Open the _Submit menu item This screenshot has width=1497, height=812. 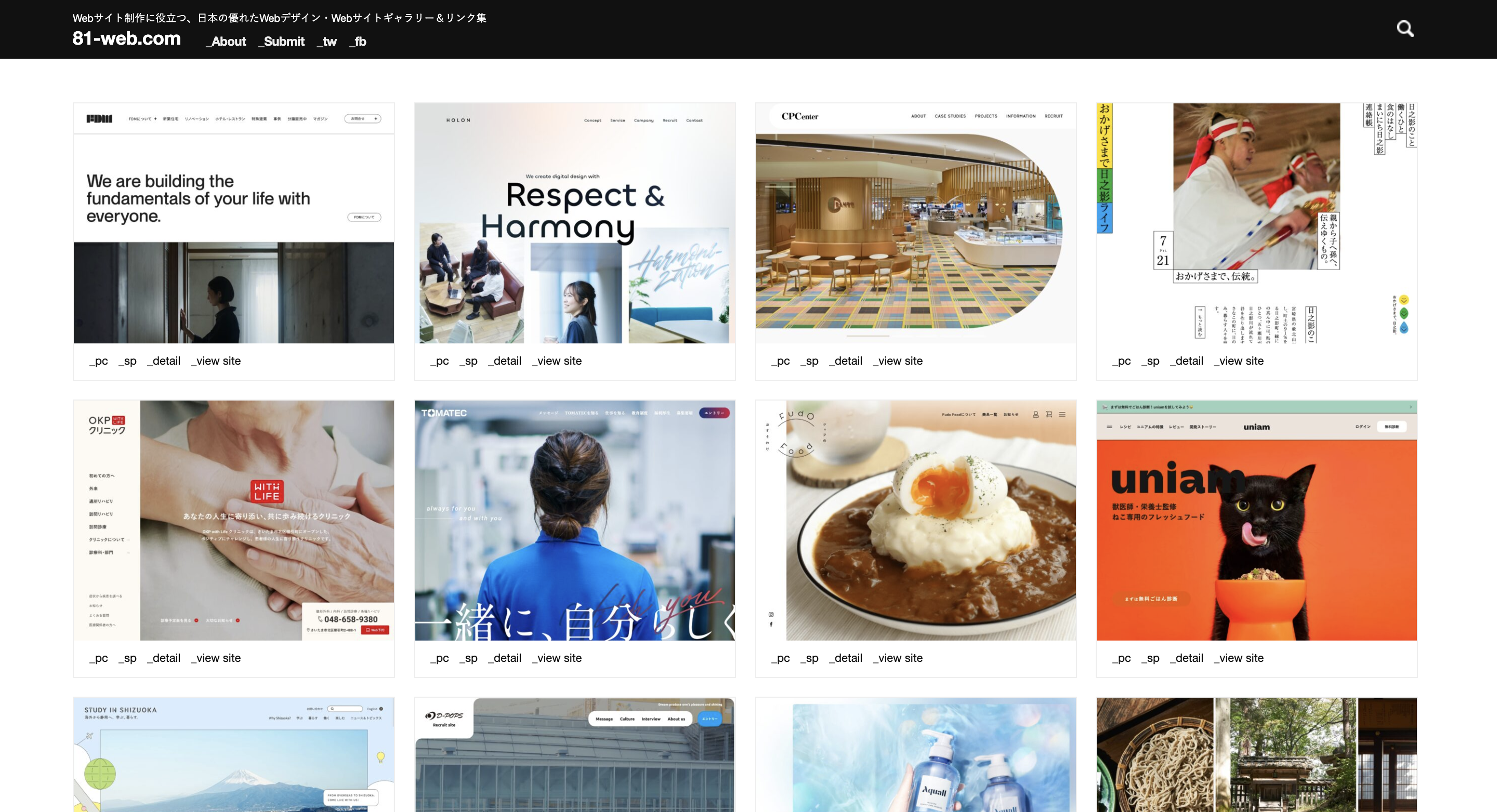click(x=281, y=41)
